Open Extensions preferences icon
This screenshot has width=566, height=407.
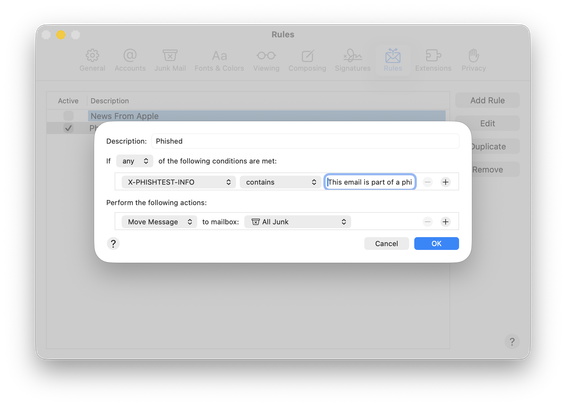coord(433,56)
